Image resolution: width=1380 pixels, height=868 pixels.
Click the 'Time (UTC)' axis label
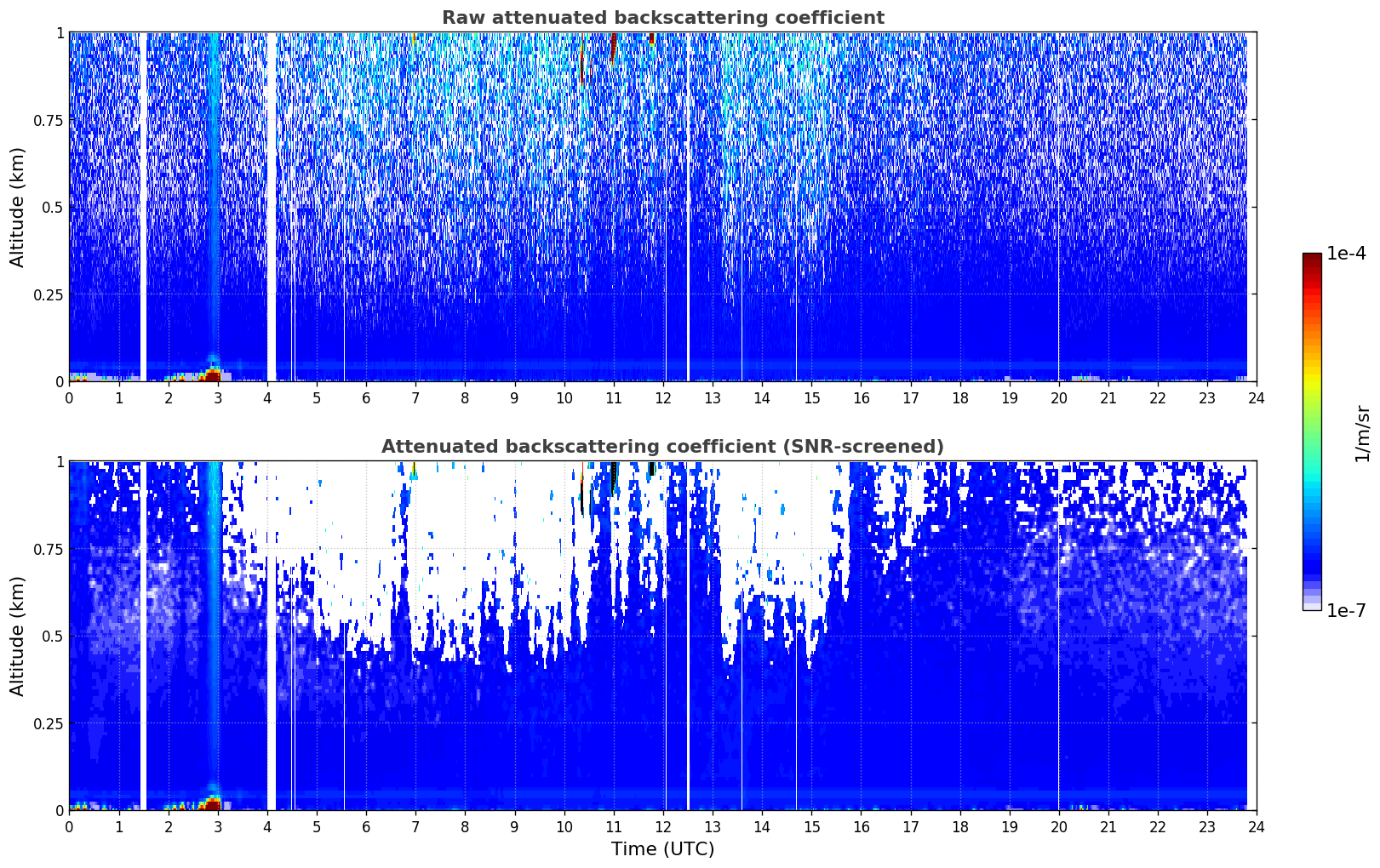click(662, 849)
